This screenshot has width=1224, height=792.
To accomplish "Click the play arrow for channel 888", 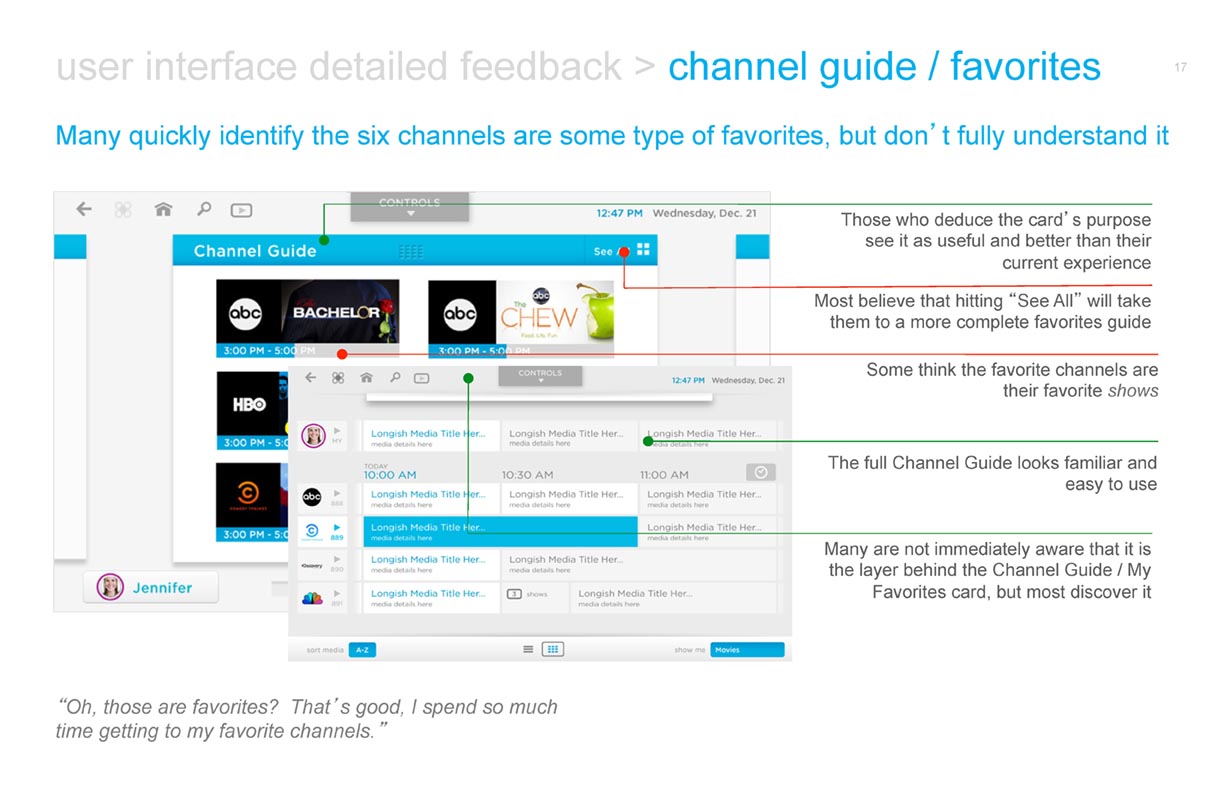I will (337, 493).
